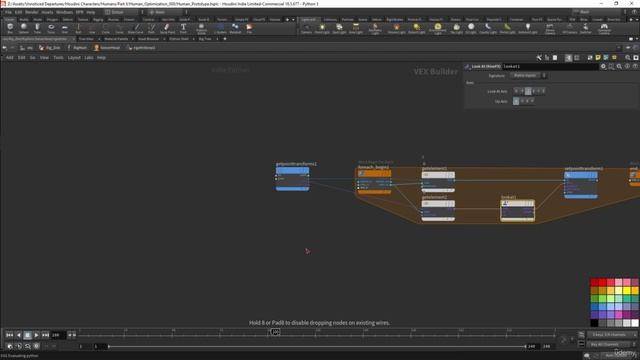The height and width of the screenshot is (360, 640).
Task: Add a Volume Light from the shelf
Action: tap(396, 28)
